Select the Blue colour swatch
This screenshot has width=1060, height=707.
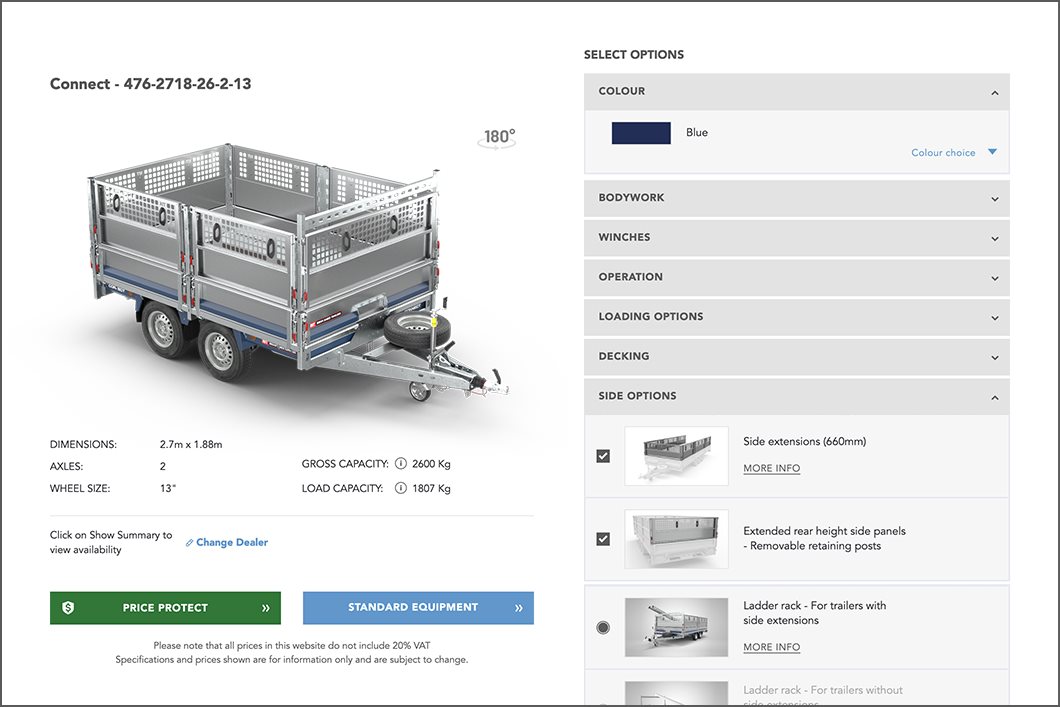point(641,133)
